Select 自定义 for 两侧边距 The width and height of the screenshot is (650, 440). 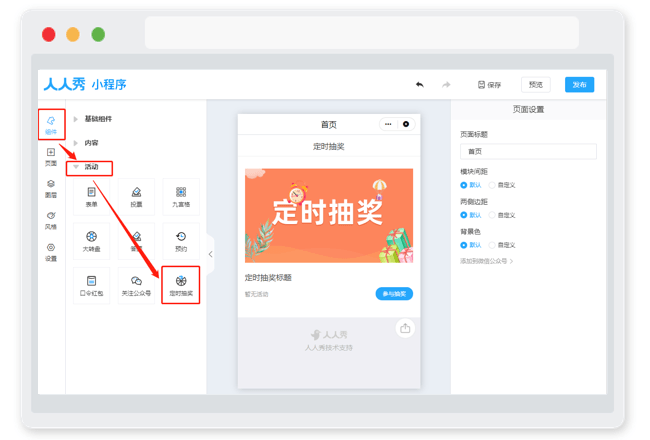(502, 215)
